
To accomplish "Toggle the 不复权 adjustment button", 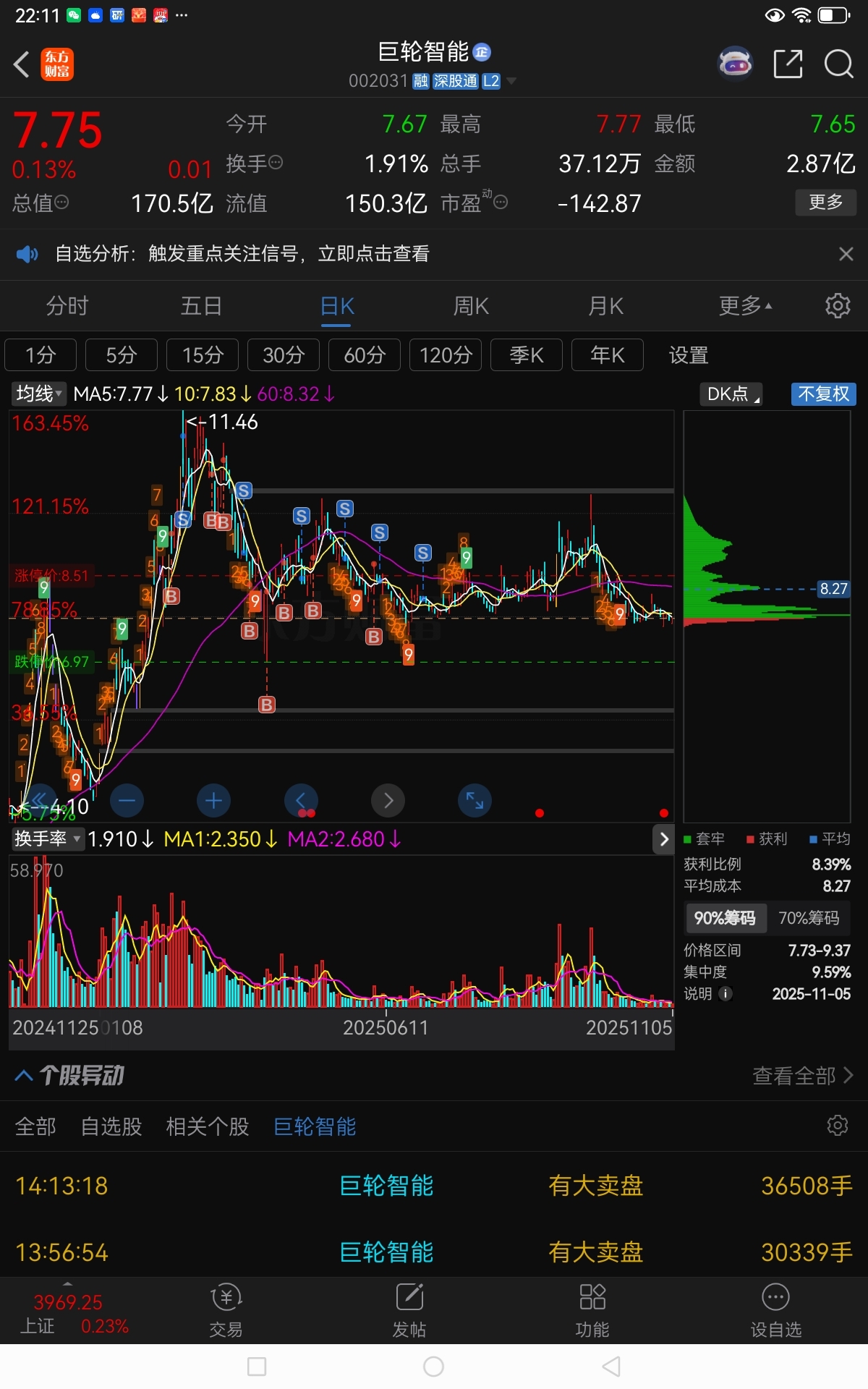I will [x=824, y=394].
